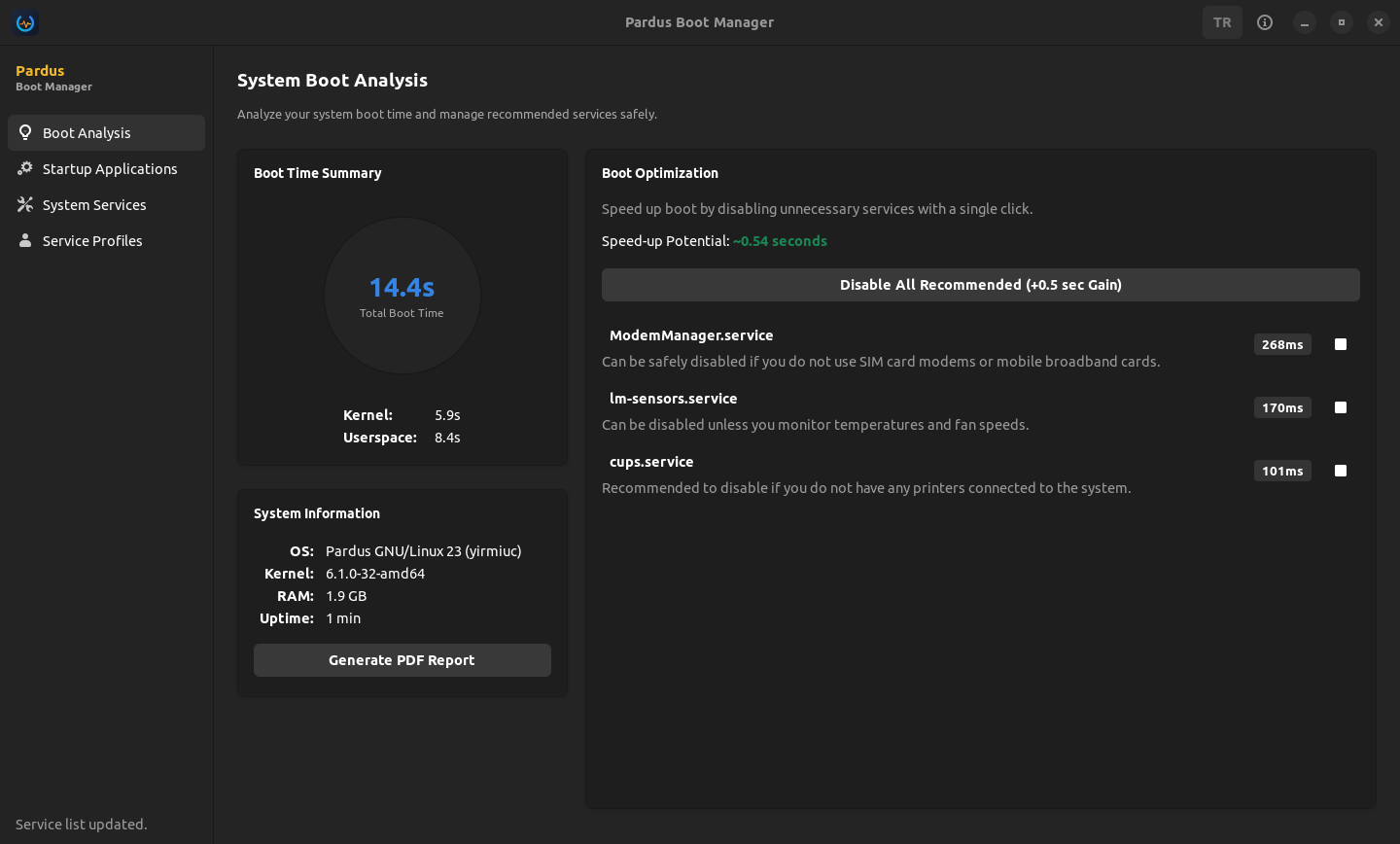
Task: Click the Boot Optimization panel title
Action: tap(660, 173)
